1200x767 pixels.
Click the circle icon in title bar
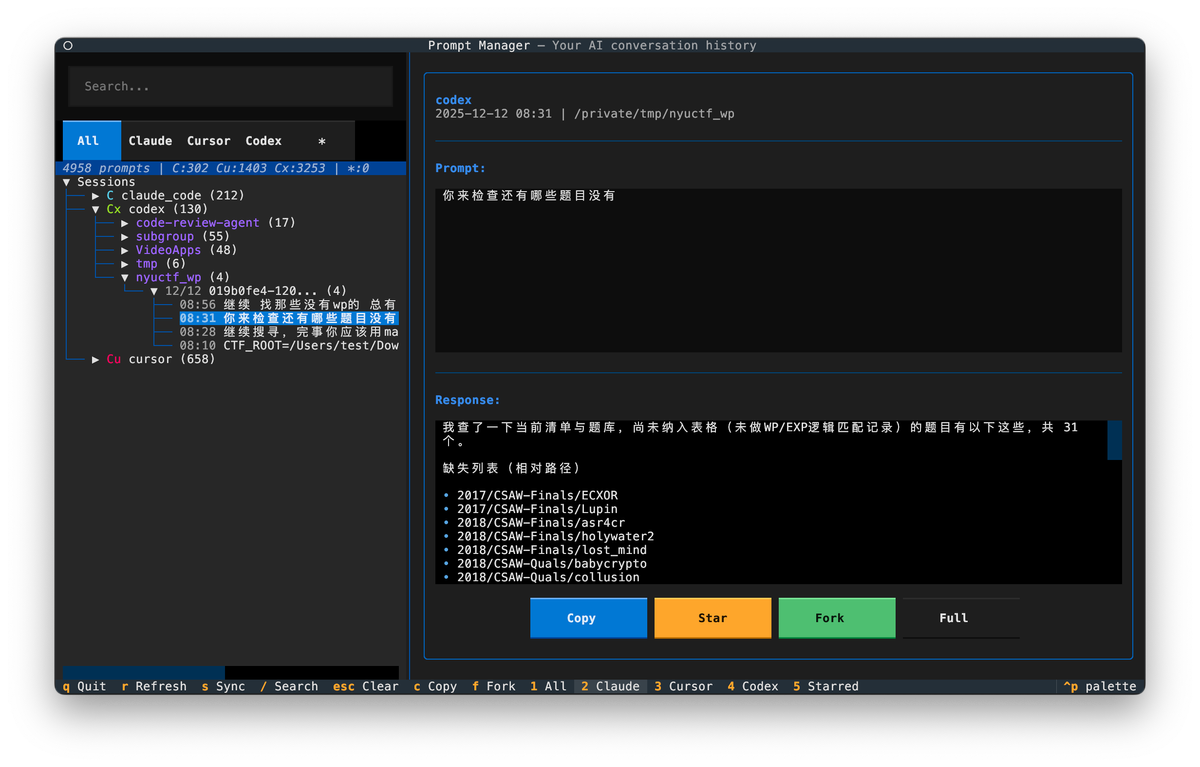point(68,46)
